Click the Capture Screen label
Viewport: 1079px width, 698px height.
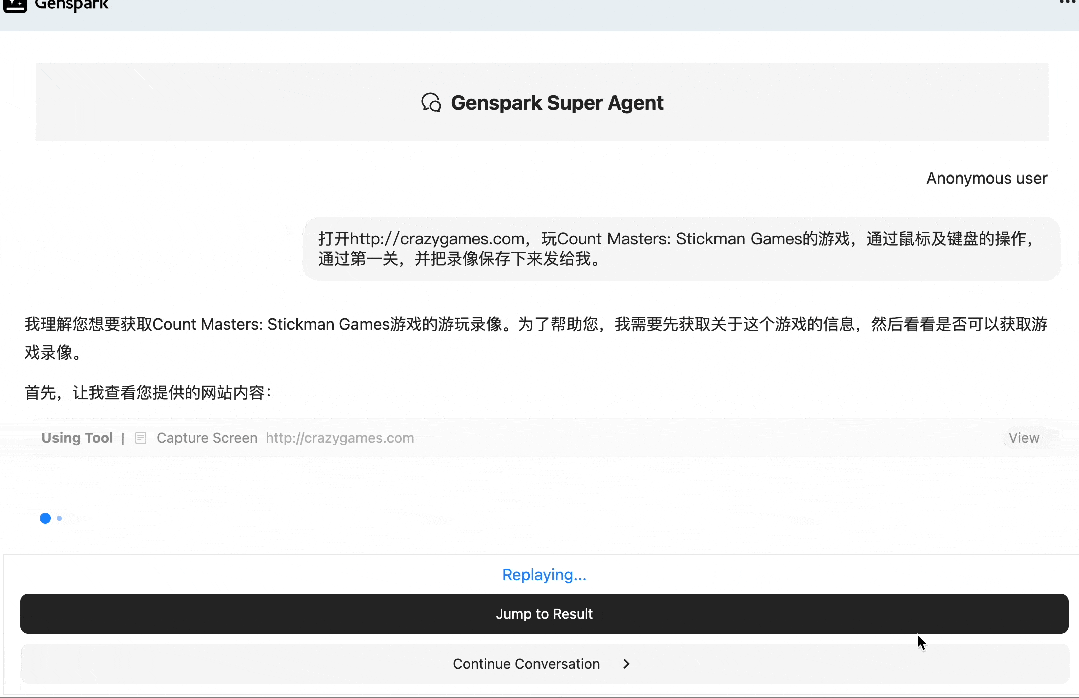(206, 438)
